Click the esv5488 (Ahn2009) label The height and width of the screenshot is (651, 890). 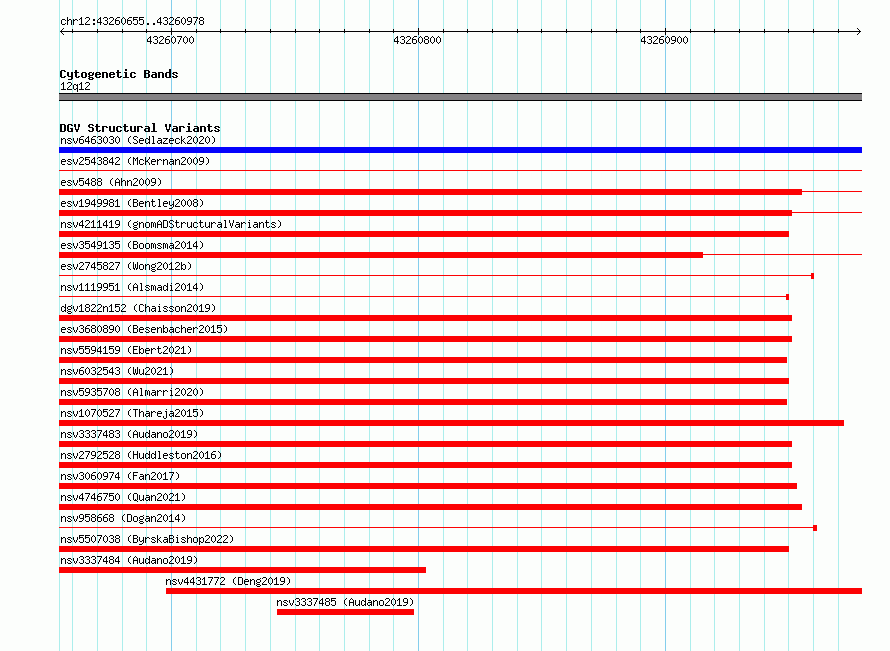pos(111,182)
